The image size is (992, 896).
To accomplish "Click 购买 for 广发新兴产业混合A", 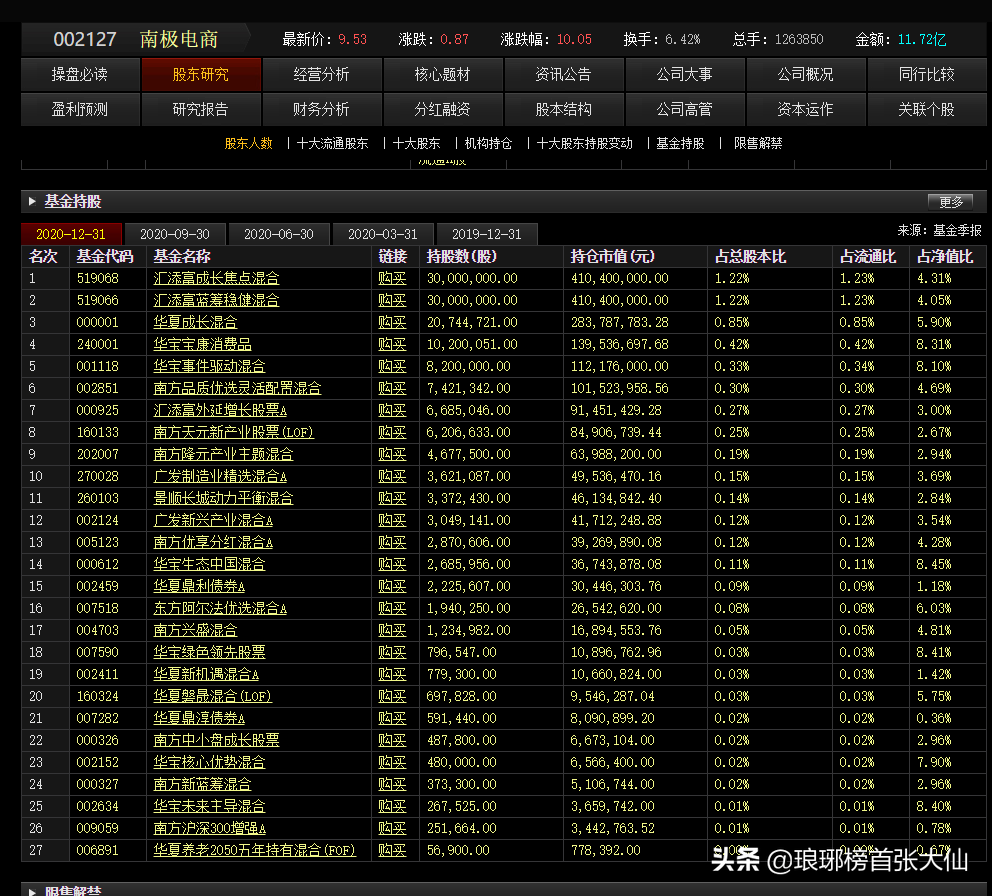I will (392, 521).
